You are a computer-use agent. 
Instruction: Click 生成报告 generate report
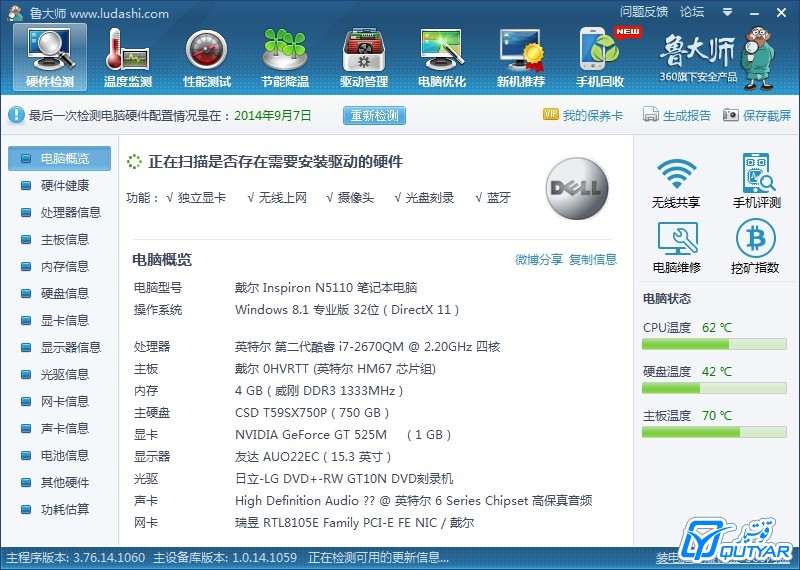tap(677, 115)
